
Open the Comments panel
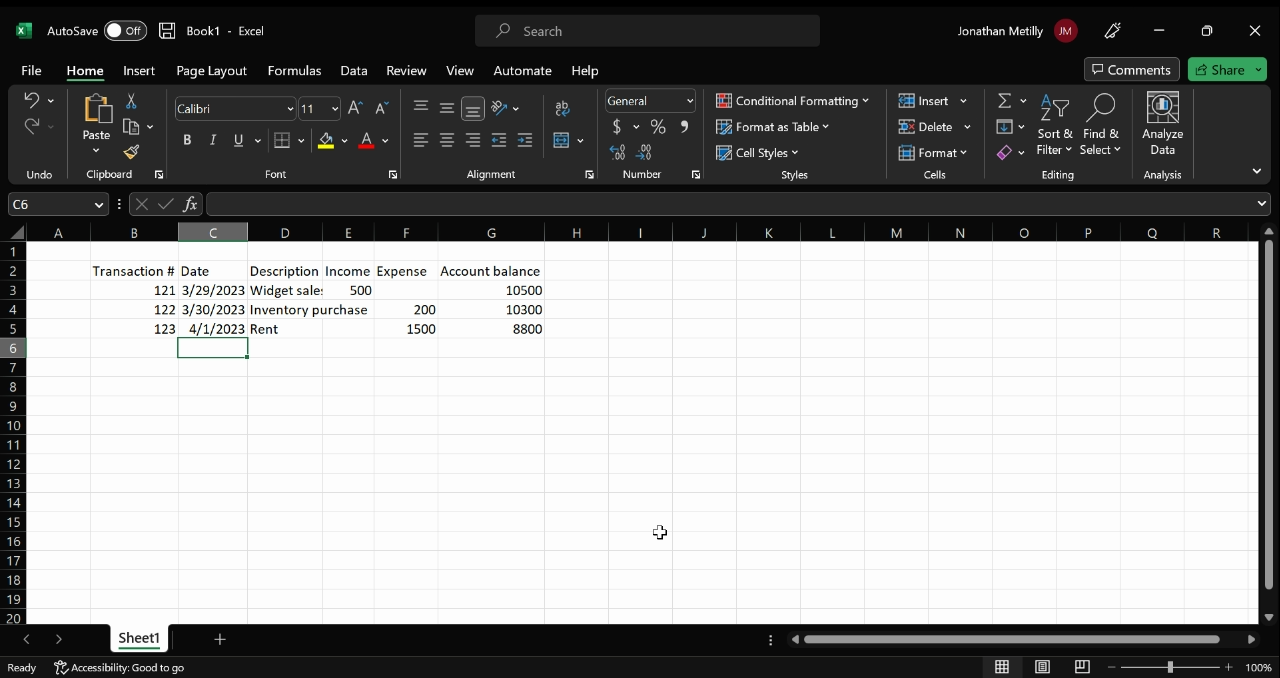coord(1131,69)
